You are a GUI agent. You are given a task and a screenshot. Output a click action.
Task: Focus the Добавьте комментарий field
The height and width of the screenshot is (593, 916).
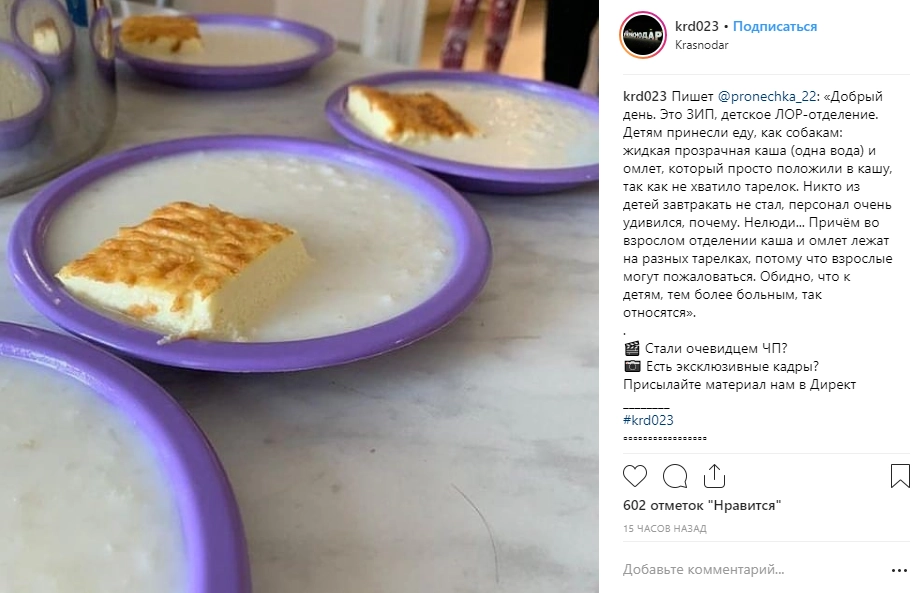click(754, 570)
